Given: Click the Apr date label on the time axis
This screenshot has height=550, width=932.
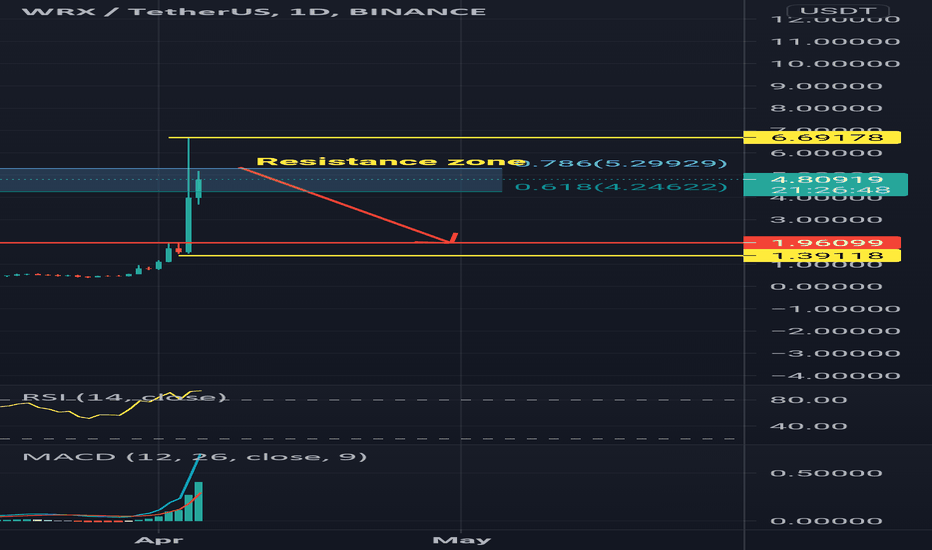Looking at the screenshot, I should pyautogui.click(x=159, y=540).
